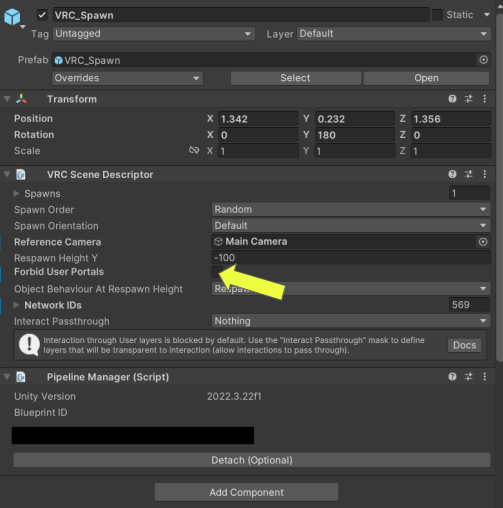Open Transform help reference icon
This screenshot has width=503, height=508.
(452, 99)
